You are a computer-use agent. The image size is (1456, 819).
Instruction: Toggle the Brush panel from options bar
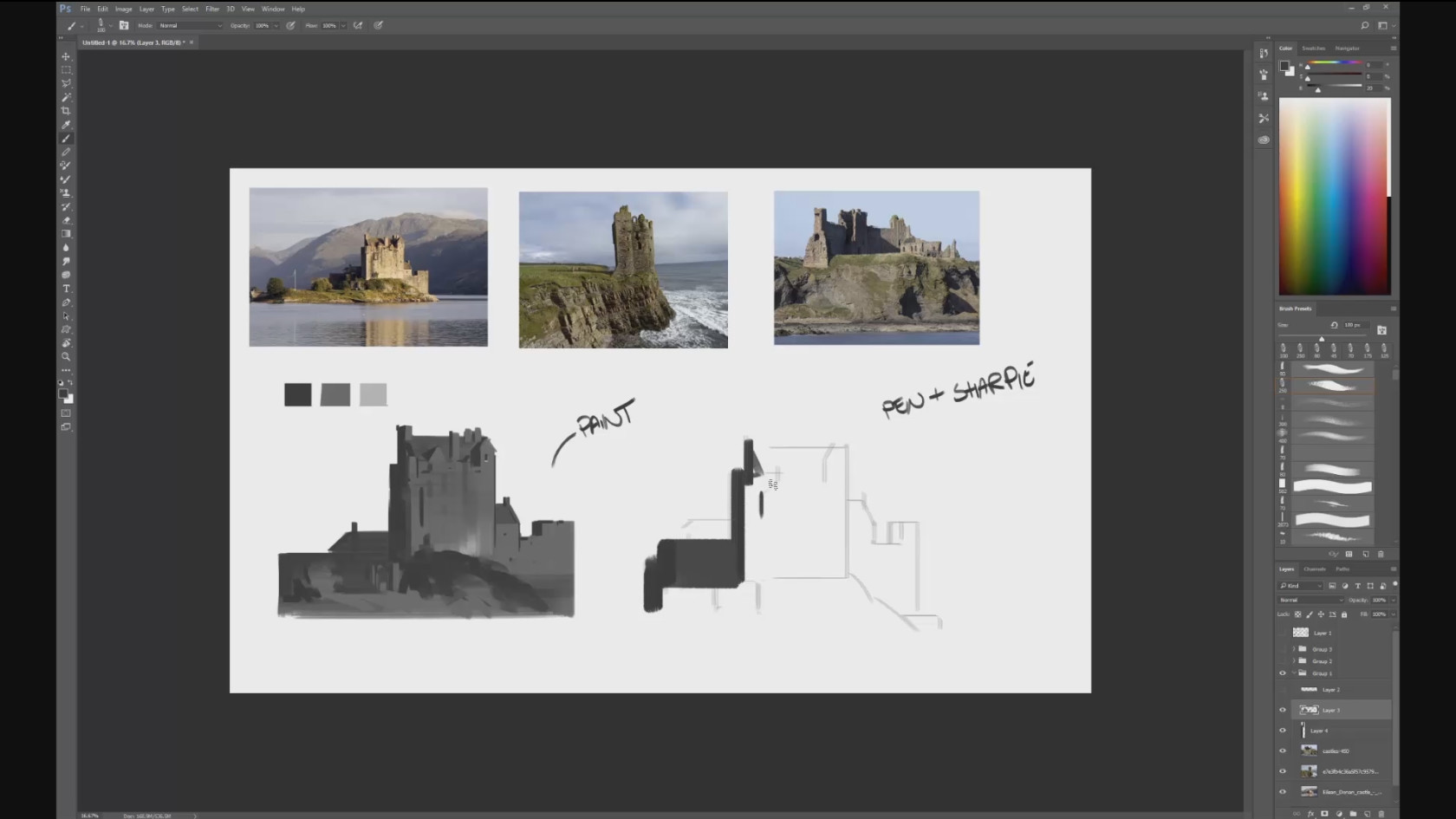(x=124, y=26)
